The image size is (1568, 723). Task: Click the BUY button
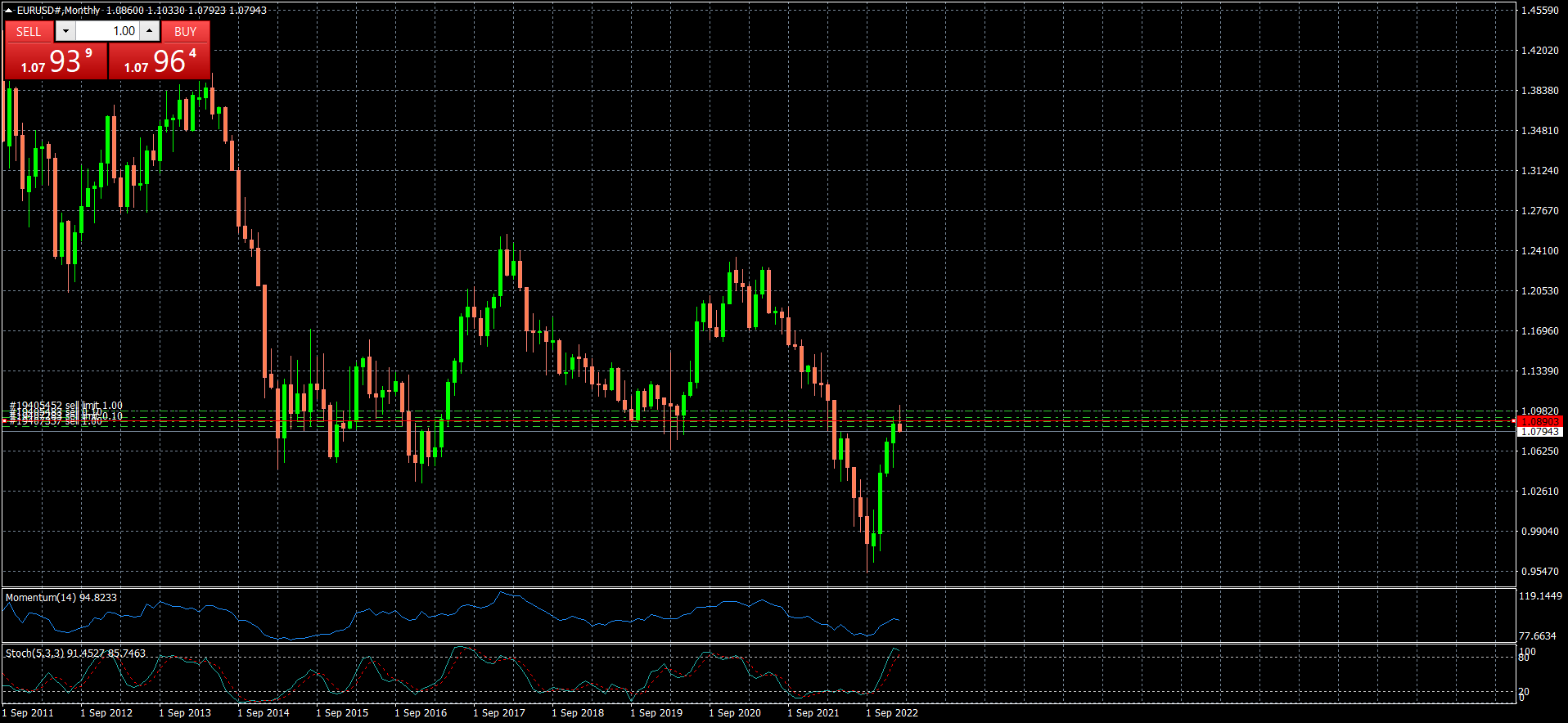click(186, 31)
